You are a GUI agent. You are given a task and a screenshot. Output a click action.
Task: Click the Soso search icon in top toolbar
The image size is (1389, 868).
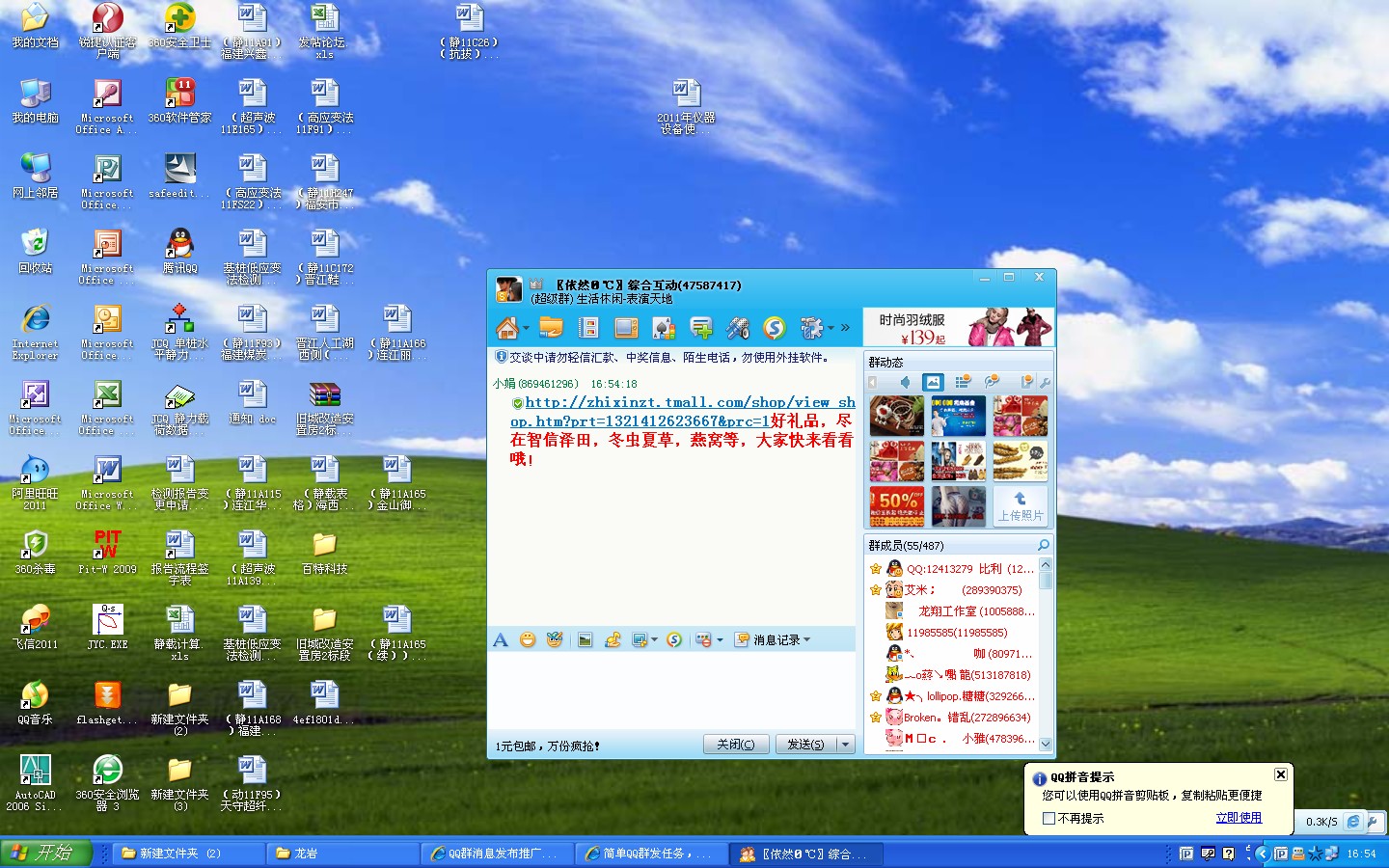point(775,328)
